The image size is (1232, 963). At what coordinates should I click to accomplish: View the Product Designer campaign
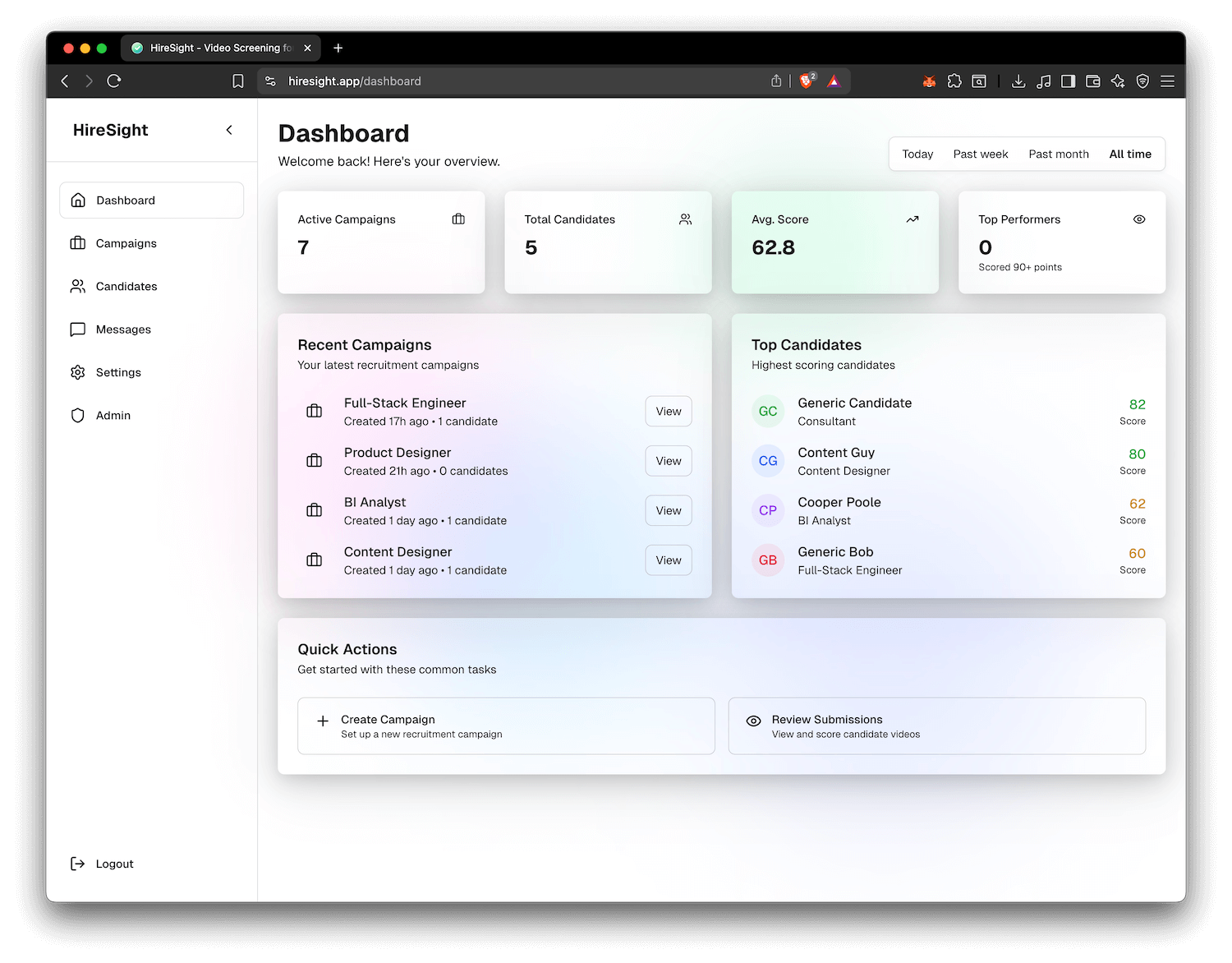668,461
